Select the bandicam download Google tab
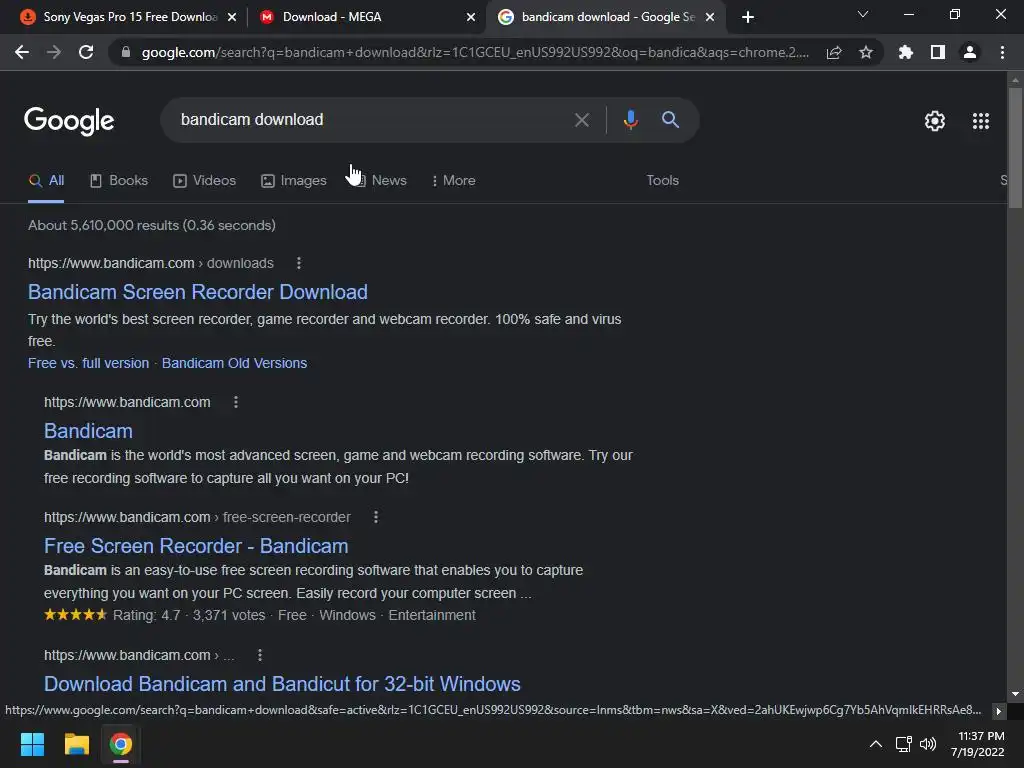The image size is (1024, 768). tap(604, 17)
